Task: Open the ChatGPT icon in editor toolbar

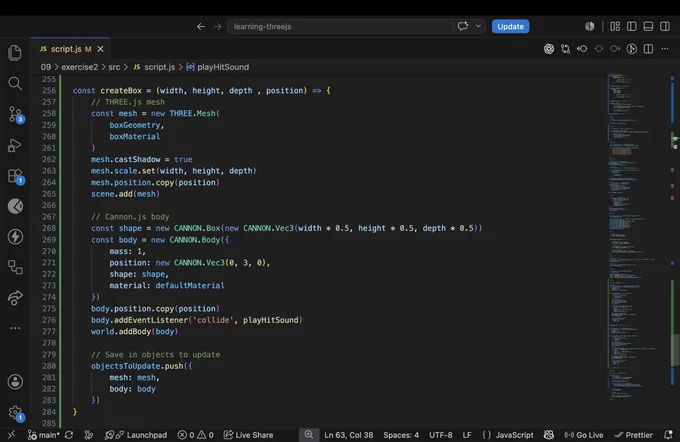Action: (x=549, y=49)
